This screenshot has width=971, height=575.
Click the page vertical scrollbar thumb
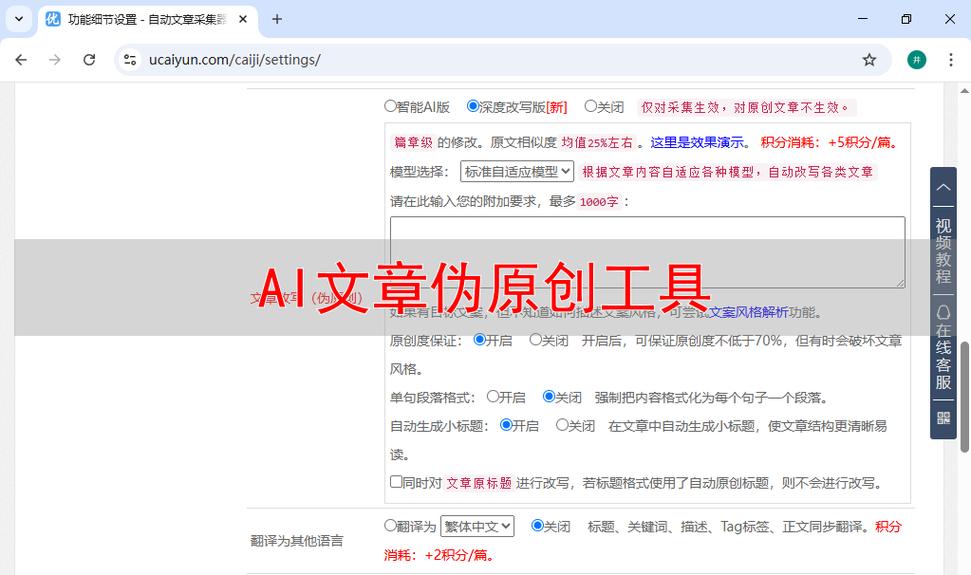tap(965, 396)
